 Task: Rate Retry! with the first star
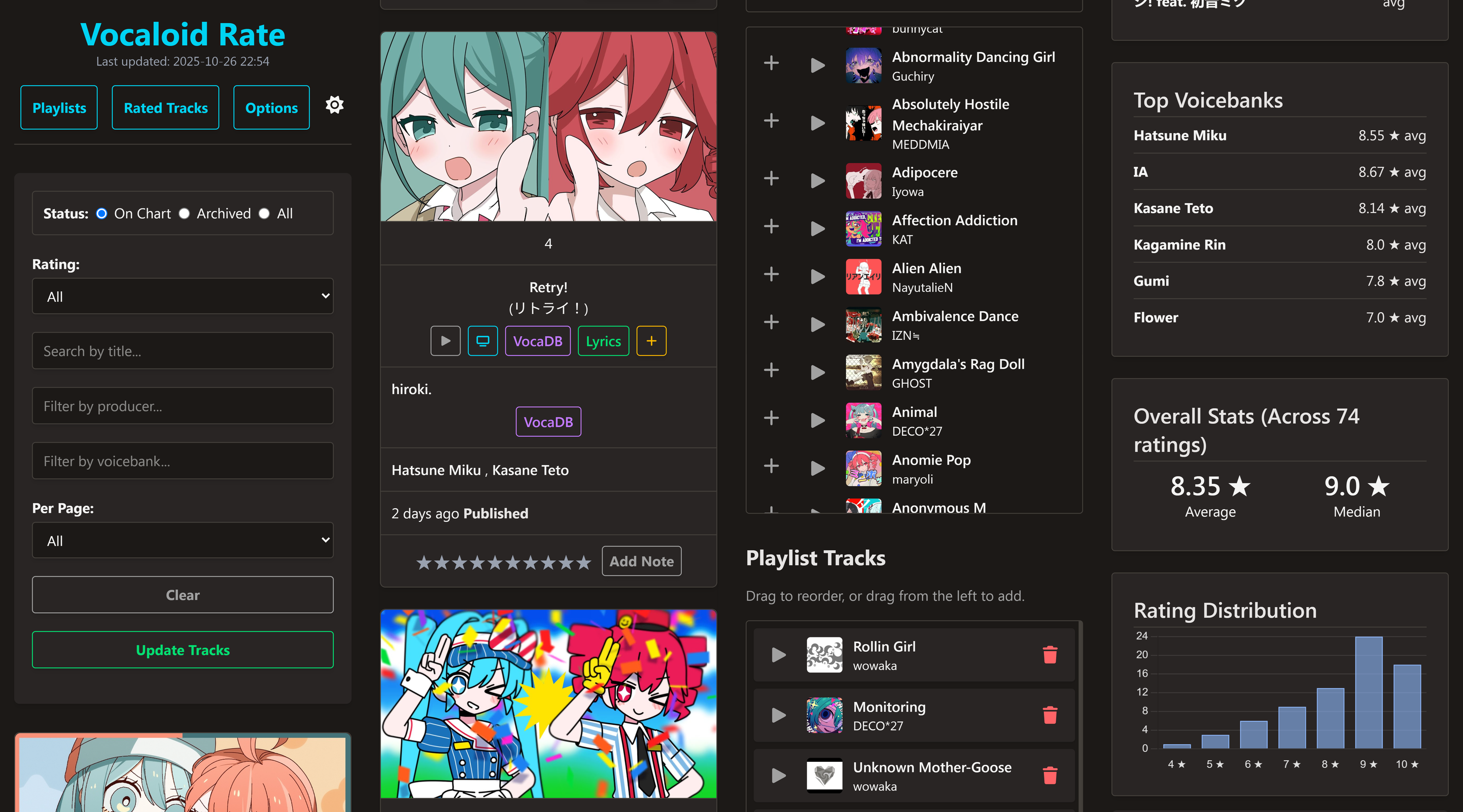coord(424,562)
